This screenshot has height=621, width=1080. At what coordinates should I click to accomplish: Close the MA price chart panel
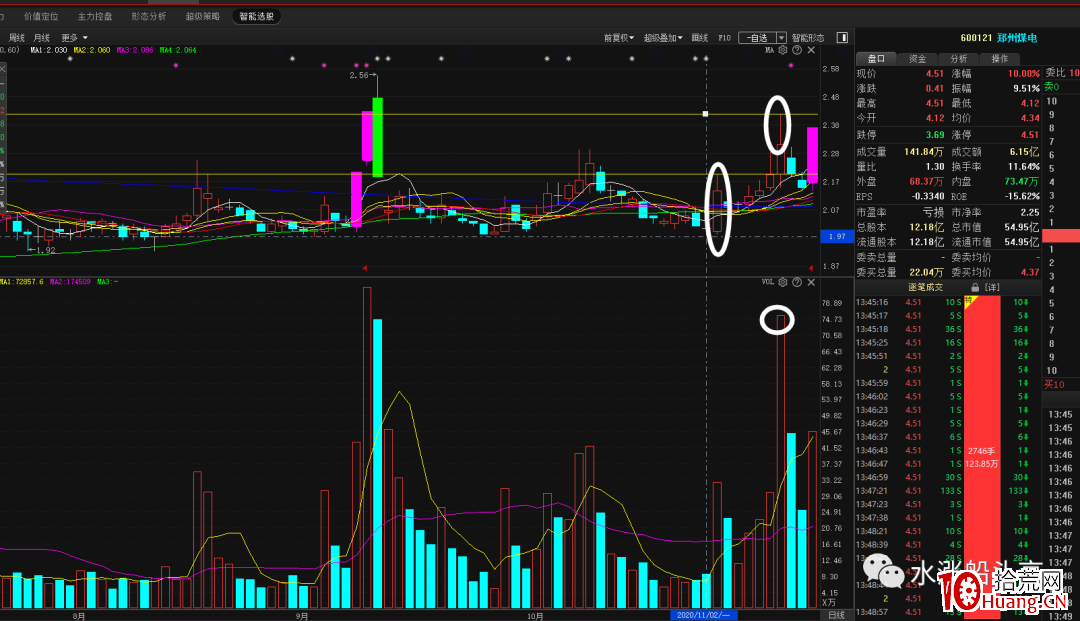(811, 50)
